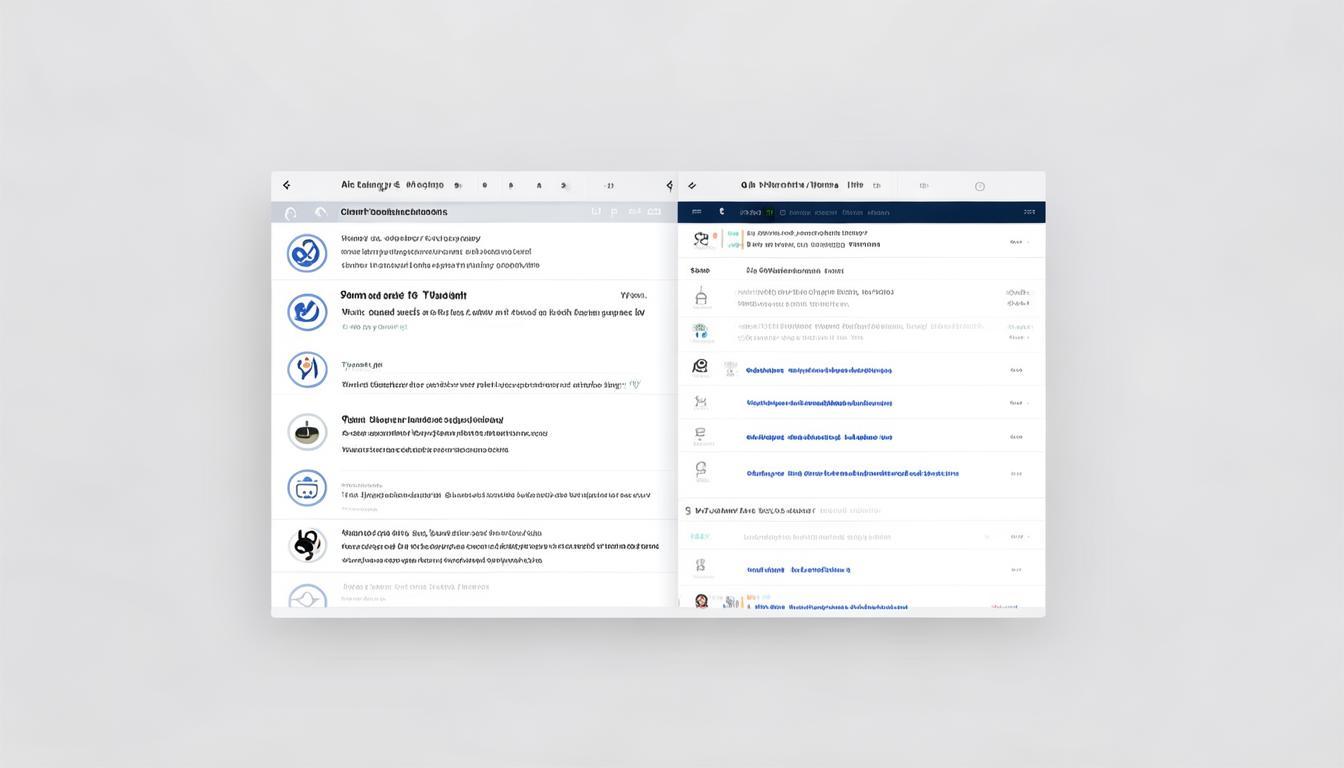Open the dropdown at right of first right-panel row
Image resolution: width=1344 pixels, height=768 pixels.
click(x=1019, y=242)
